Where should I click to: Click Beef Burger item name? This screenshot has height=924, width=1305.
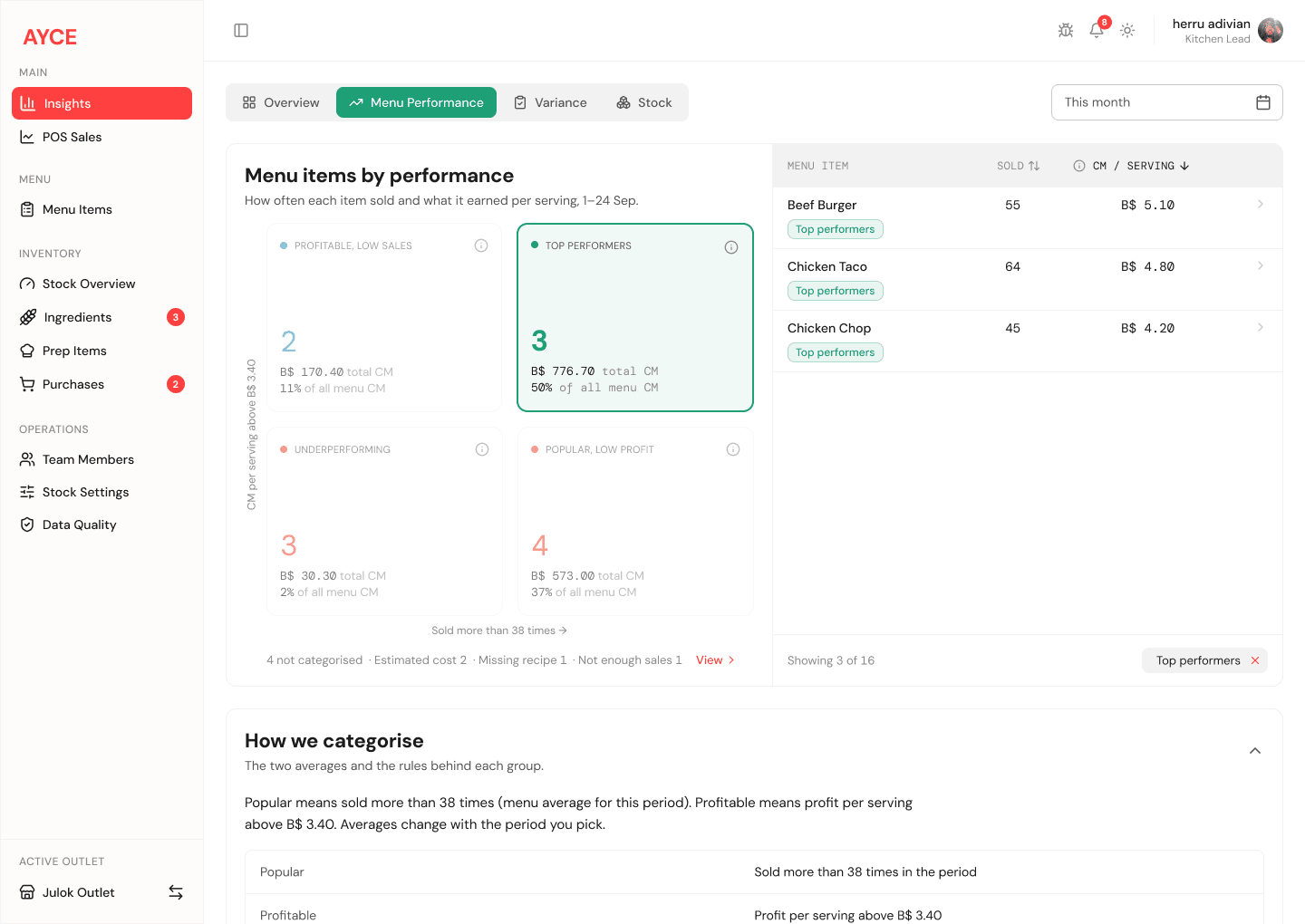pyautogui.click(x=822, y=205)
